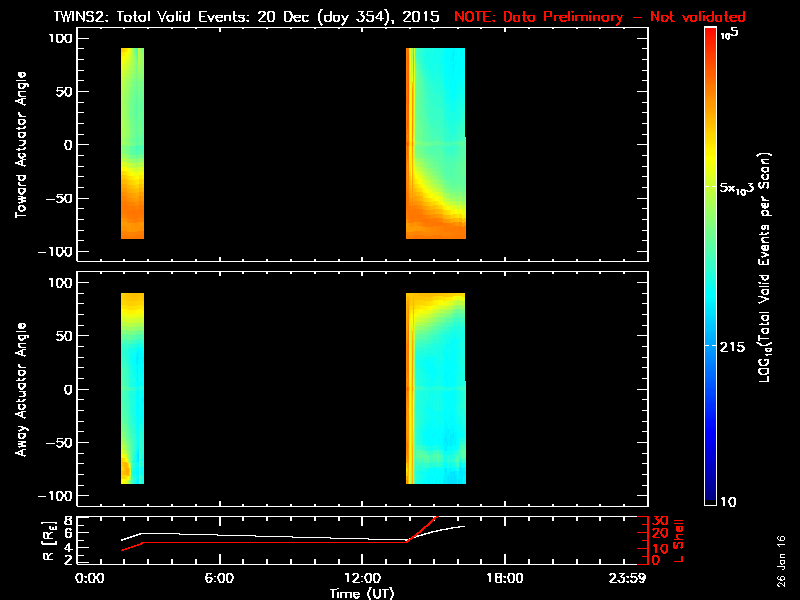Click the red "10" tick on the L Shell axis
Viewport: 800px width, 600px height.
660,548
